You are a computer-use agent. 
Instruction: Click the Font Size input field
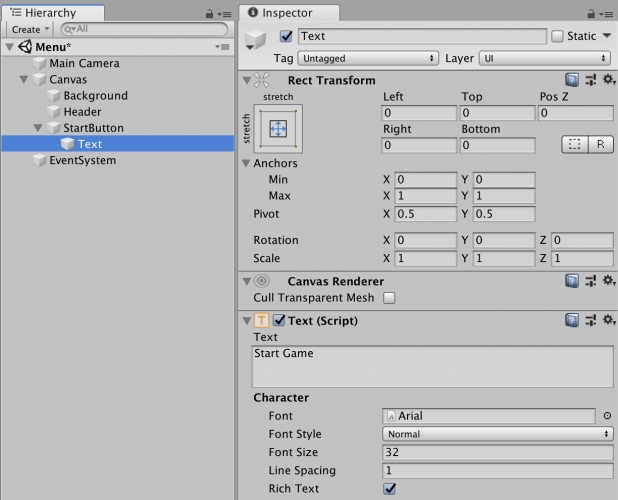[497, 452]
